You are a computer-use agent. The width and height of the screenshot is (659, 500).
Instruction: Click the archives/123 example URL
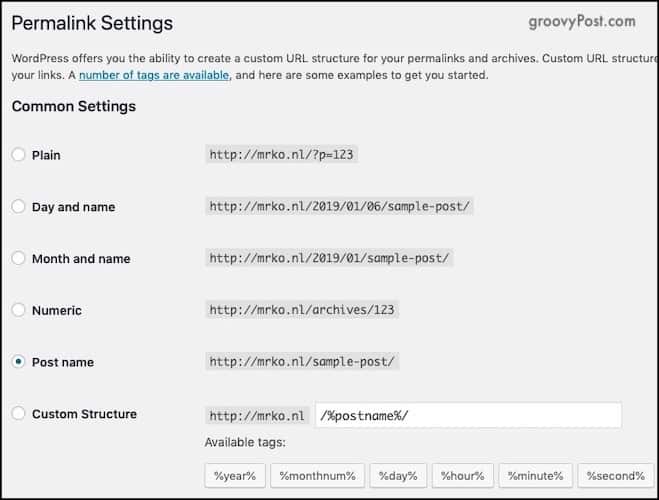[302, 310]
